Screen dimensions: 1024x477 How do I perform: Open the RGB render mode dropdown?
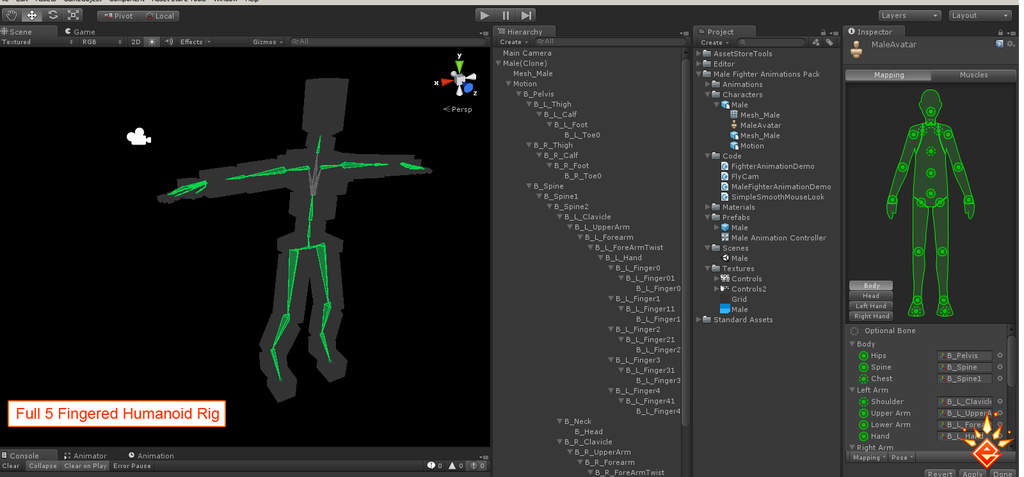tap(101, 42)
